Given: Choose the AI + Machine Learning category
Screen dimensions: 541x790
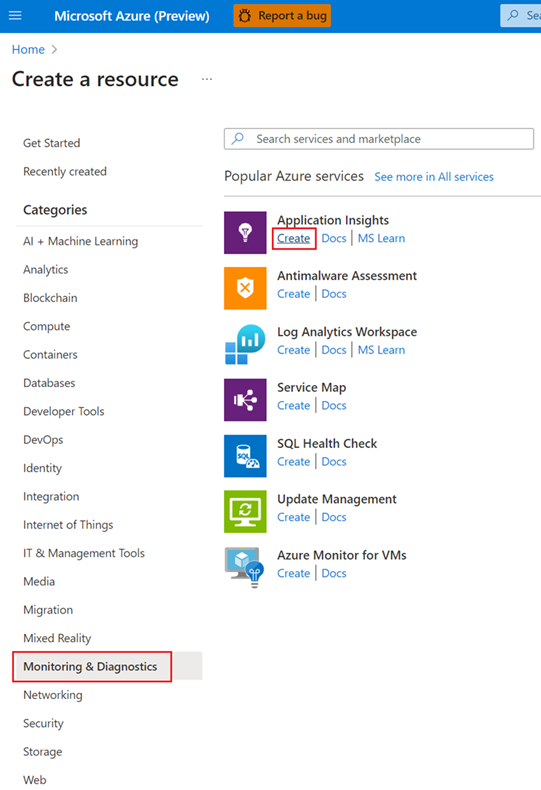Looking at the screenshot, I should coord(81,241).
